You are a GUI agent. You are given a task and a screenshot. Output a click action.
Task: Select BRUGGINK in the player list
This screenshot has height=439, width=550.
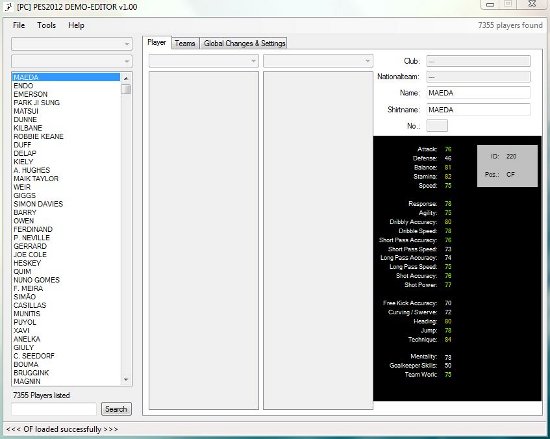(x=66, y=372)
